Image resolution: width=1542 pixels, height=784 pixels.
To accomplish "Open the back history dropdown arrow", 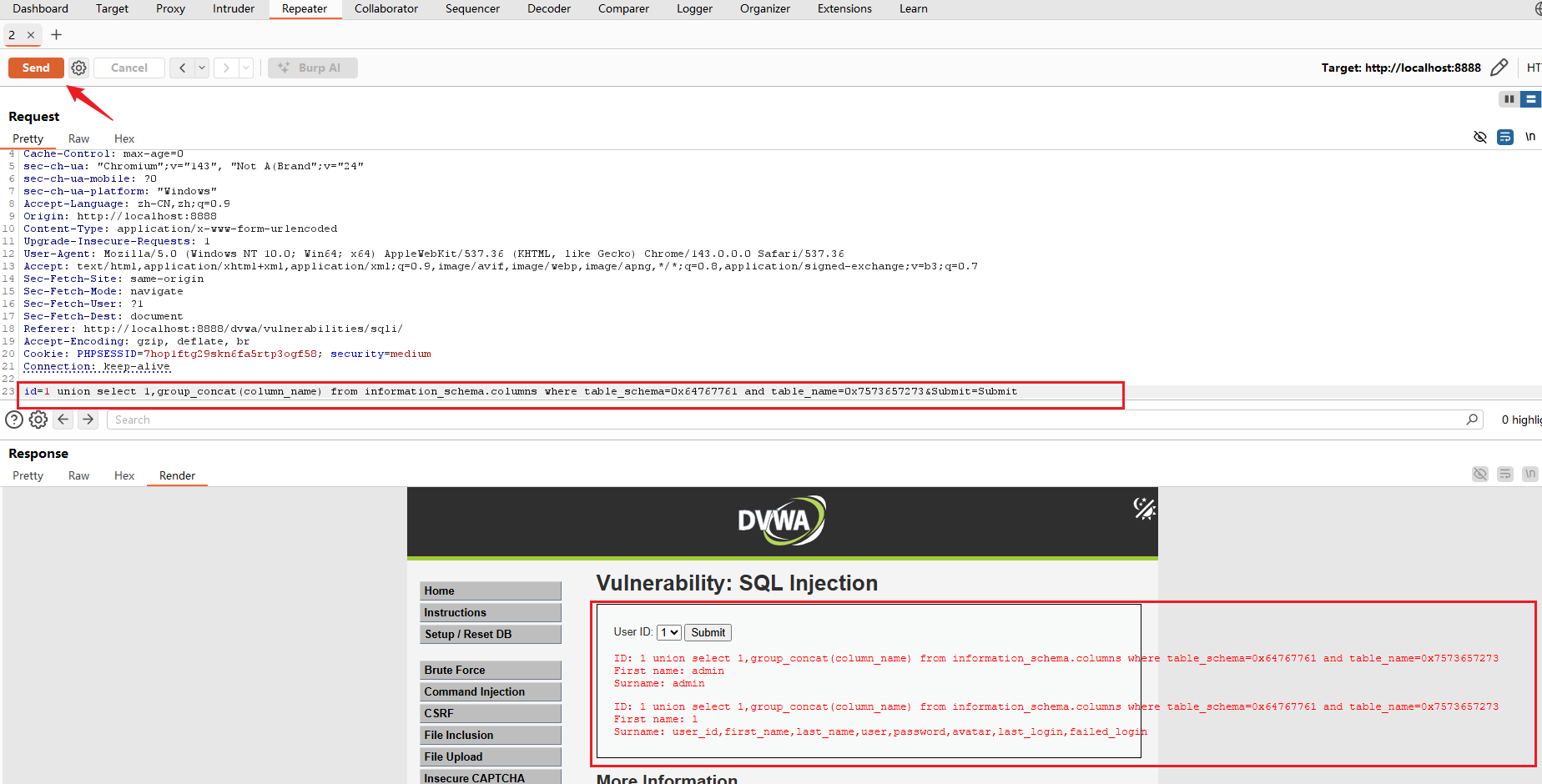I will tap(202, 68).
